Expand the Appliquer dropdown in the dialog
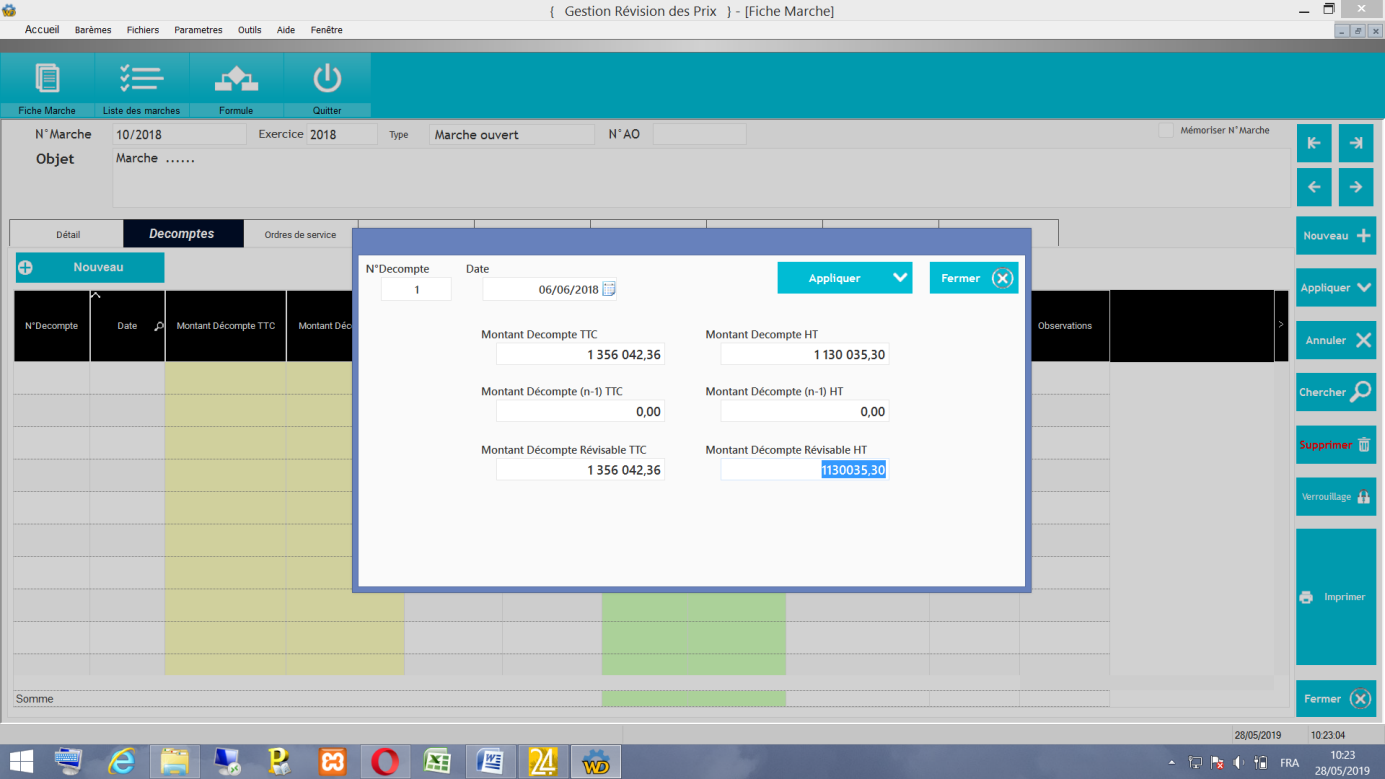This screenshot has width=1385, height=779. [x=900, y=278]
